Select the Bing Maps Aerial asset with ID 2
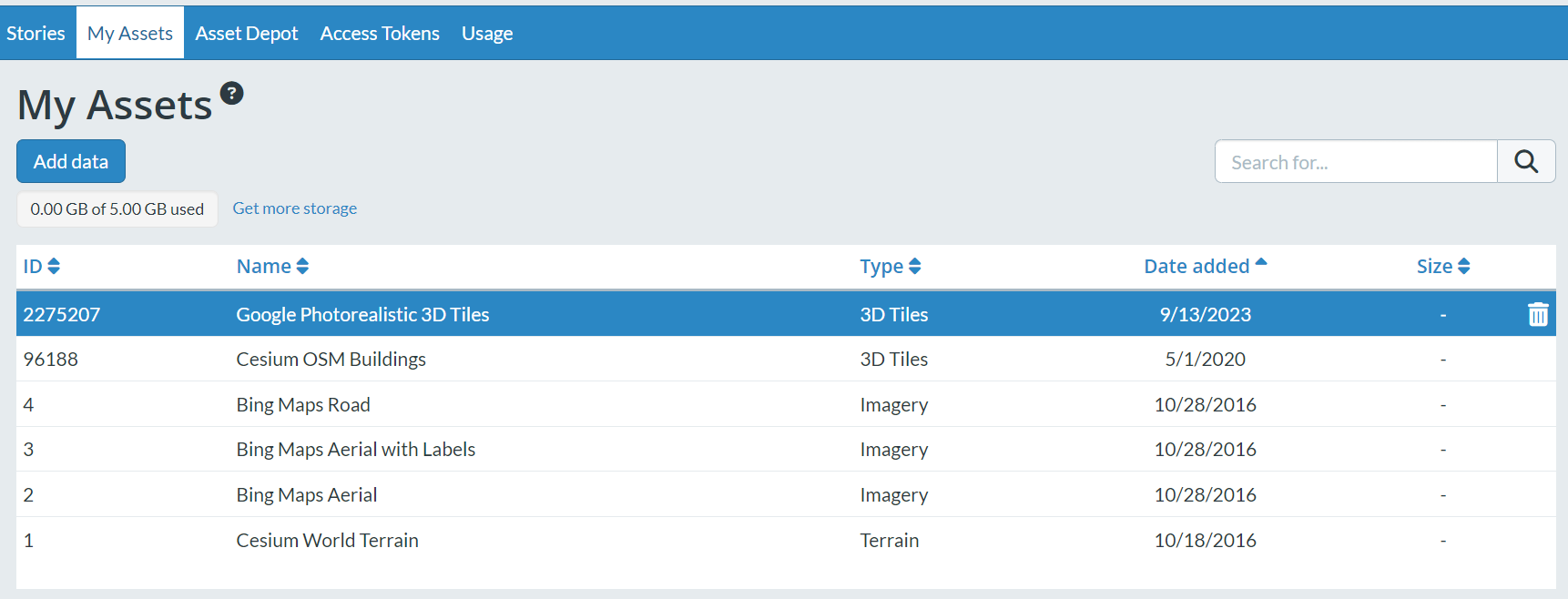Viewport: 1568px width, 599px height. point(306,495)
